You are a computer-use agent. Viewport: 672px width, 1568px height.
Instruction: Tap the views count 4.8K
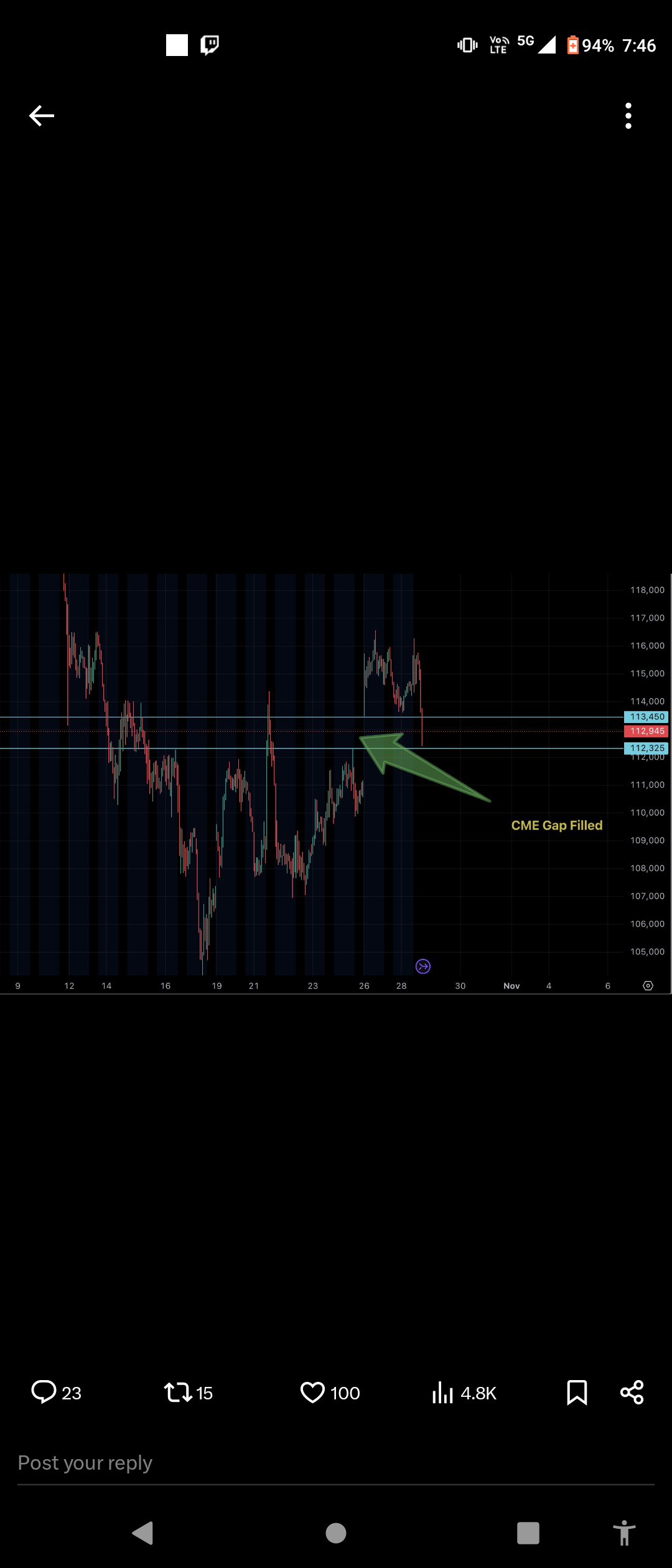click(x=478, y=1393)
